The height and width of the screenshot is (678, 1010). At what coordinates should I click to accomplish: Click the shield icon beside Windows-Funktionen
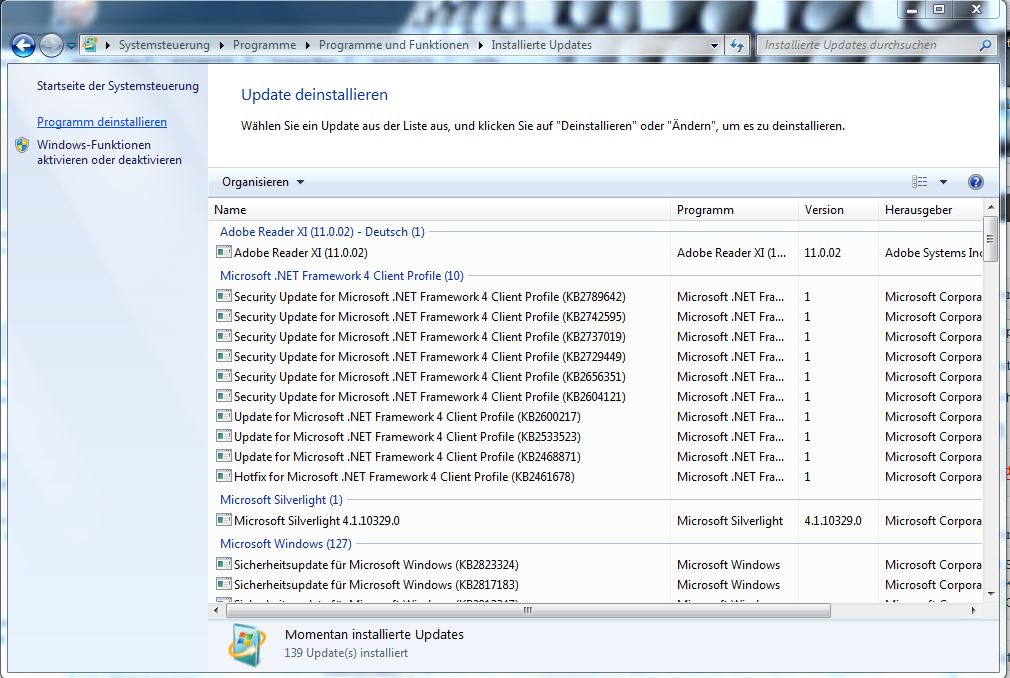pos(22,145)
